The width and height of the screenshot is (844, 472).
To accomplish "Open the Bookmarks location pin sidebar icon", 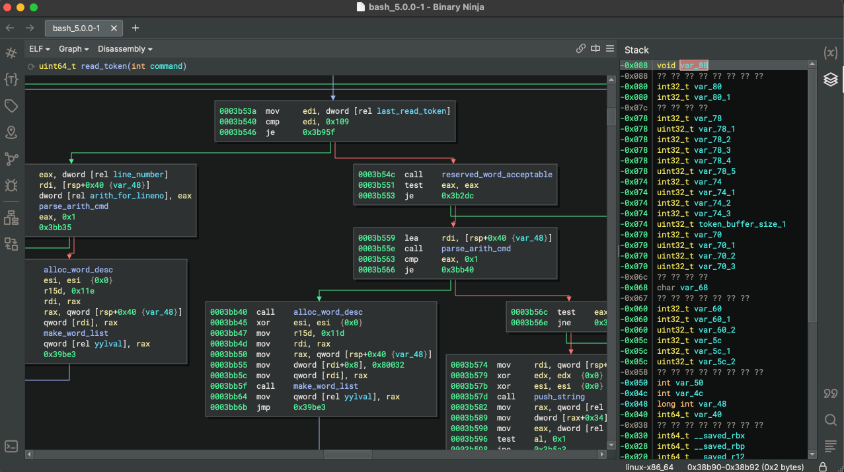I will [11, 132].
